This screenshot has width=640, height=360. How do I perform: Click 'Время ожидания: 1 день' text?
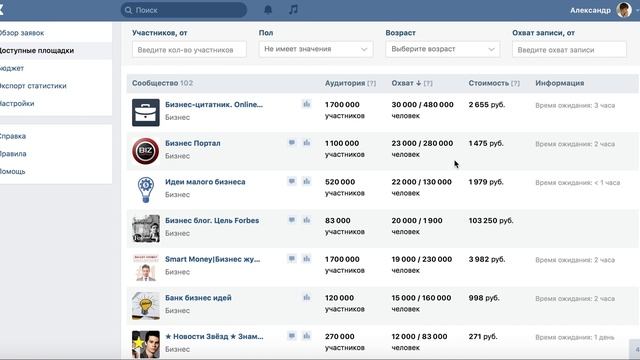(575, 337)
